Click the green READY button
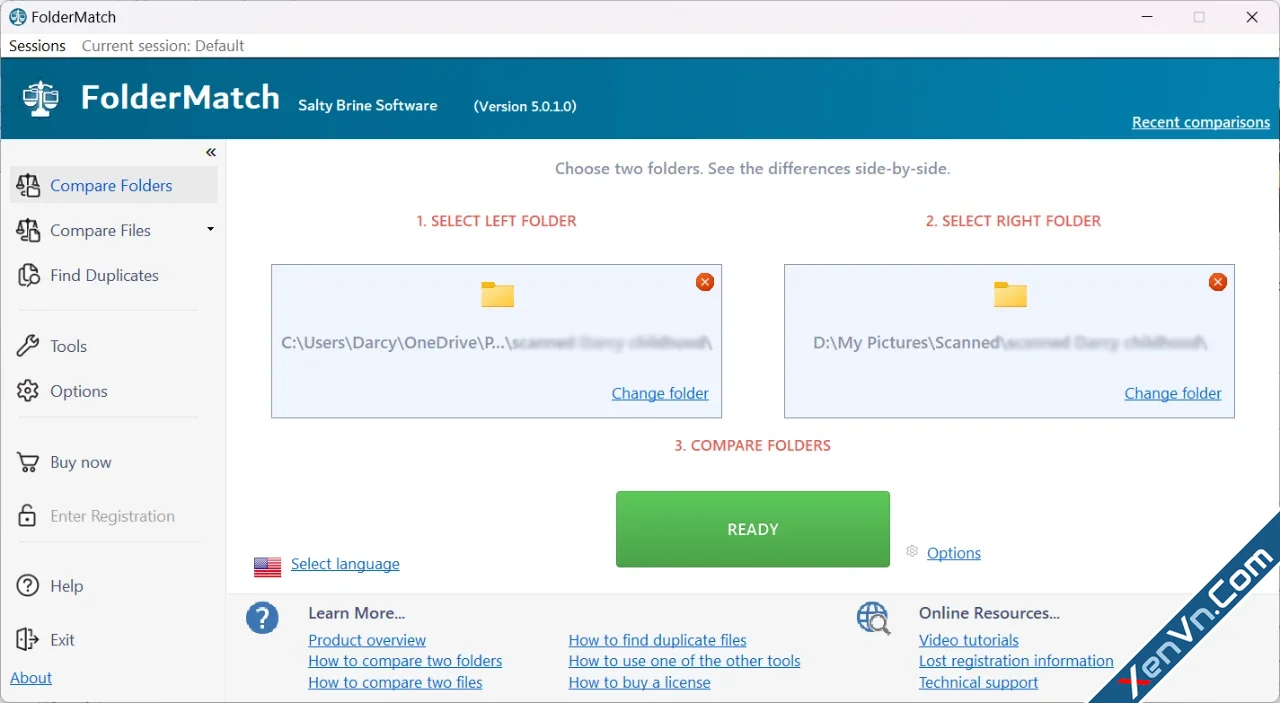The height and width of the screenshot is (703, 1280). point(753,529)
